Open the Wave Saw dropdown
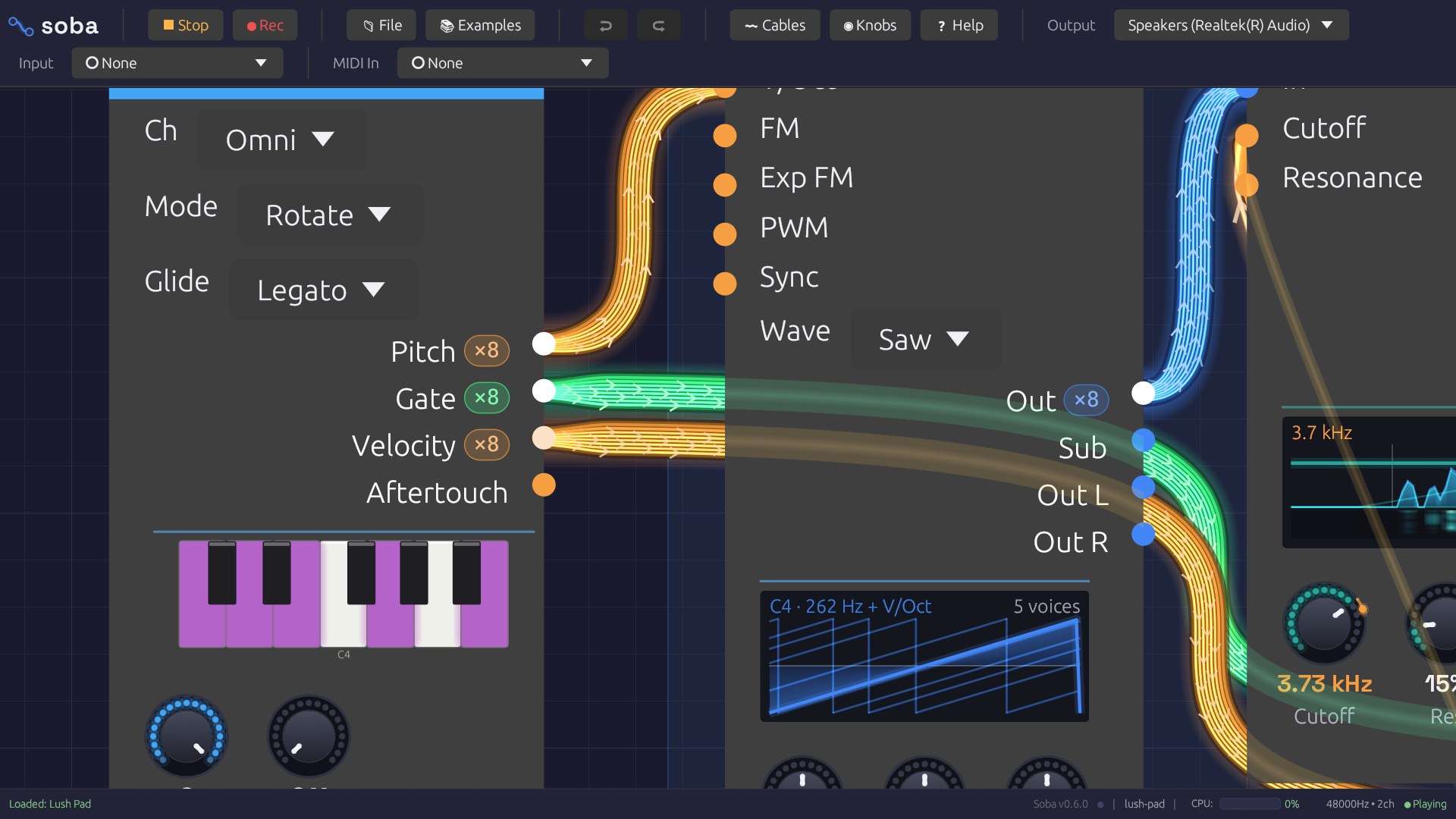Screen dimensions: 1456x819 click(x=926, y=339)
